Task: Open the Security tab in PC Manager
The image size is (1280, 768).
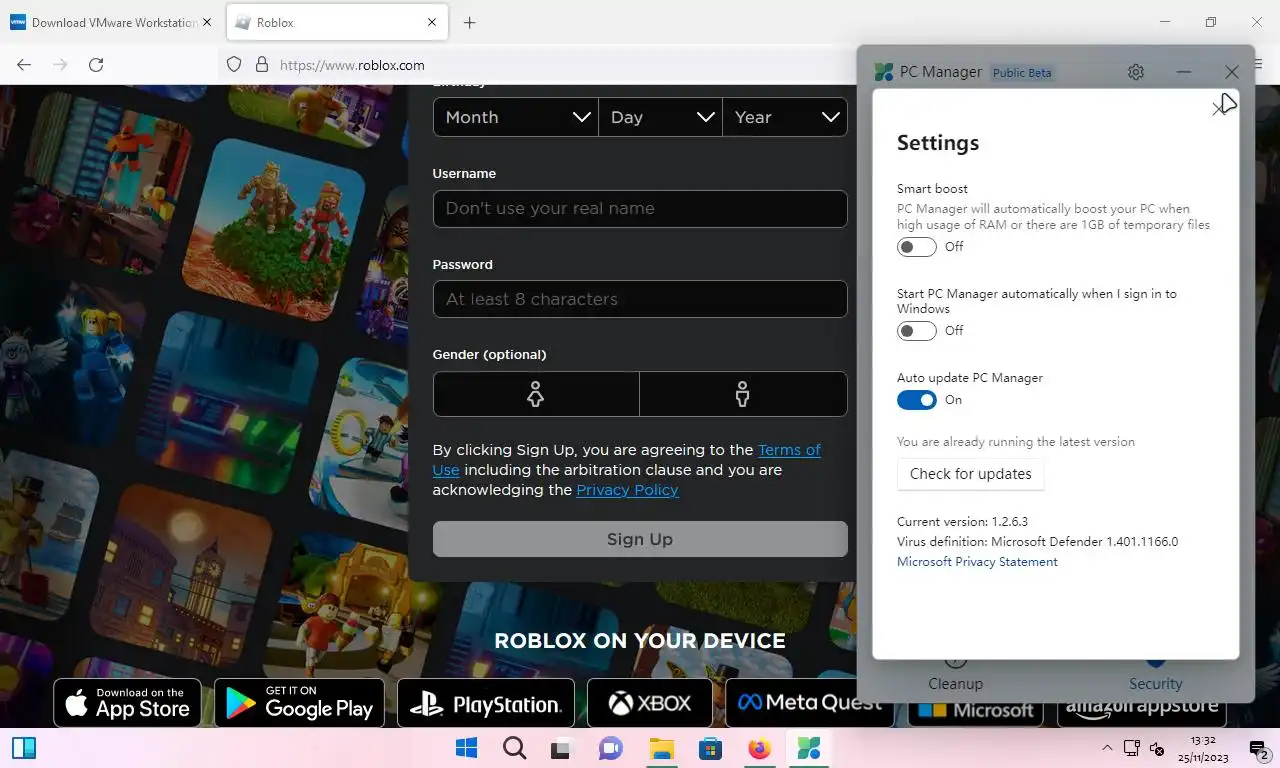Action: coord(1155,674)
